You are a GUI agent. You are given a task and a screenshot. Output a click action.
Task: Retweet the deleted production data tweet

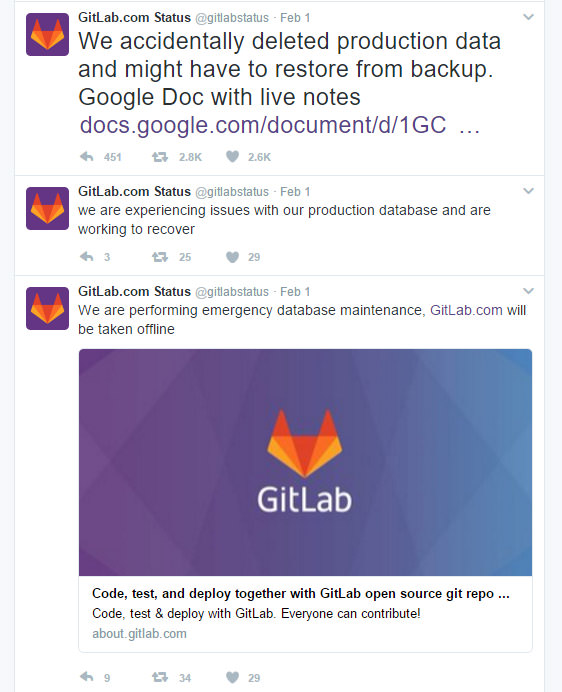[160, 157]
